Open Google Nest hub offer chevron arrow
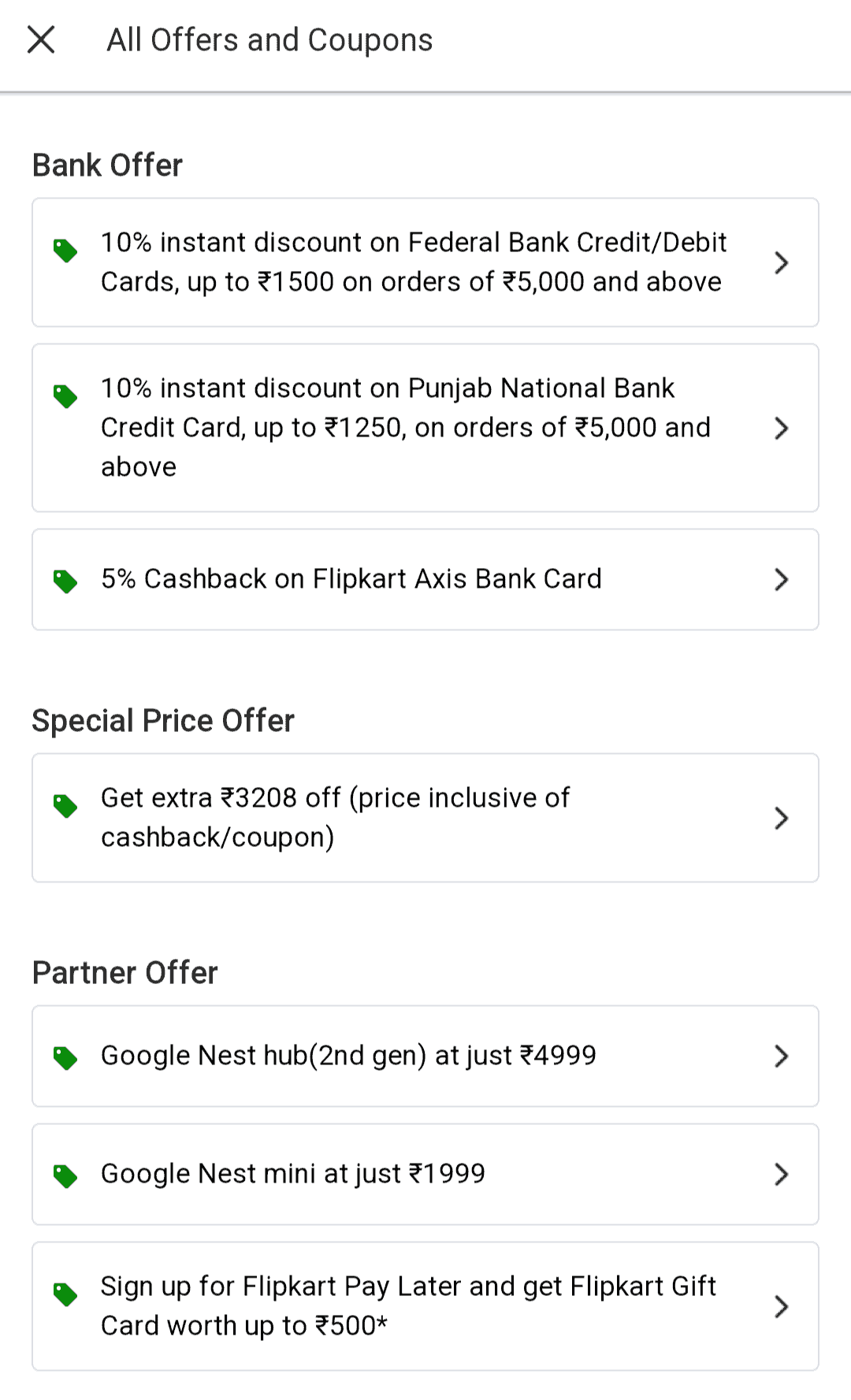 point(781,1056)
